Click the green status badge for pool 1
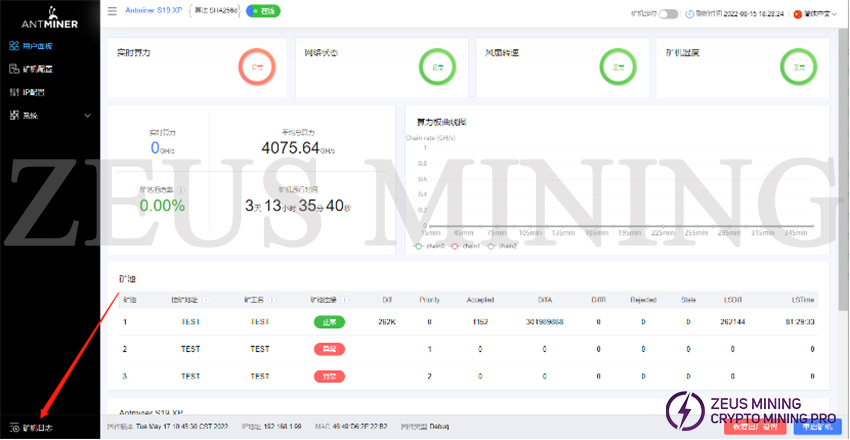 pyautogui.click(x=329, y=322)
